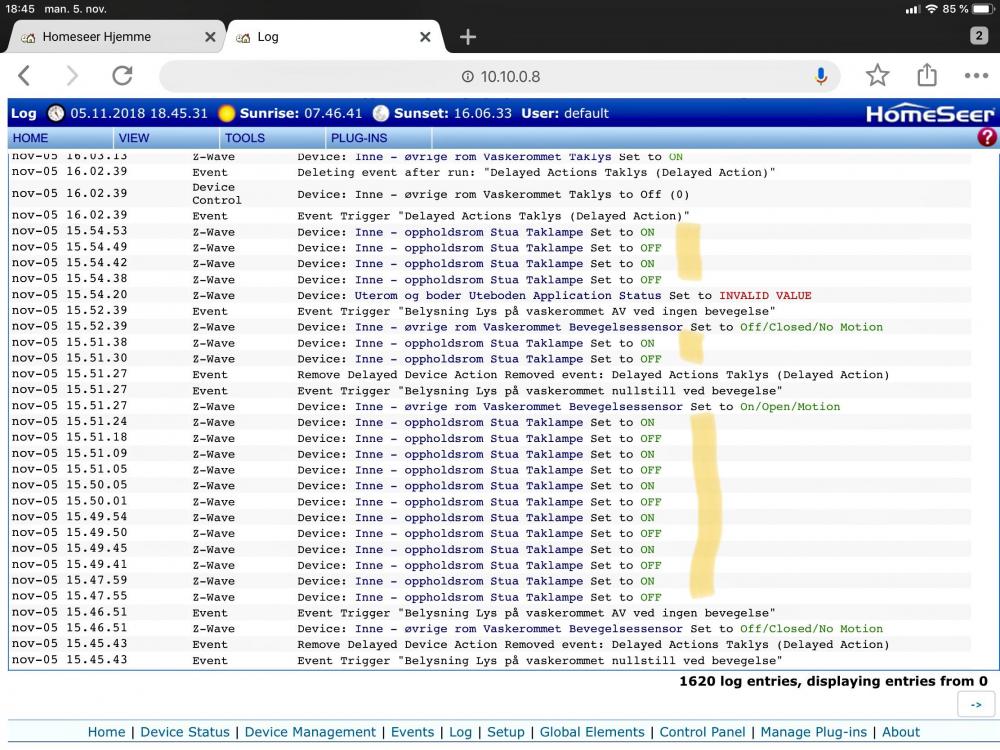The width and height of the screenshot is (1000, 750).
Task: Open the share icon in toolbar
Action: pos(927,76)
